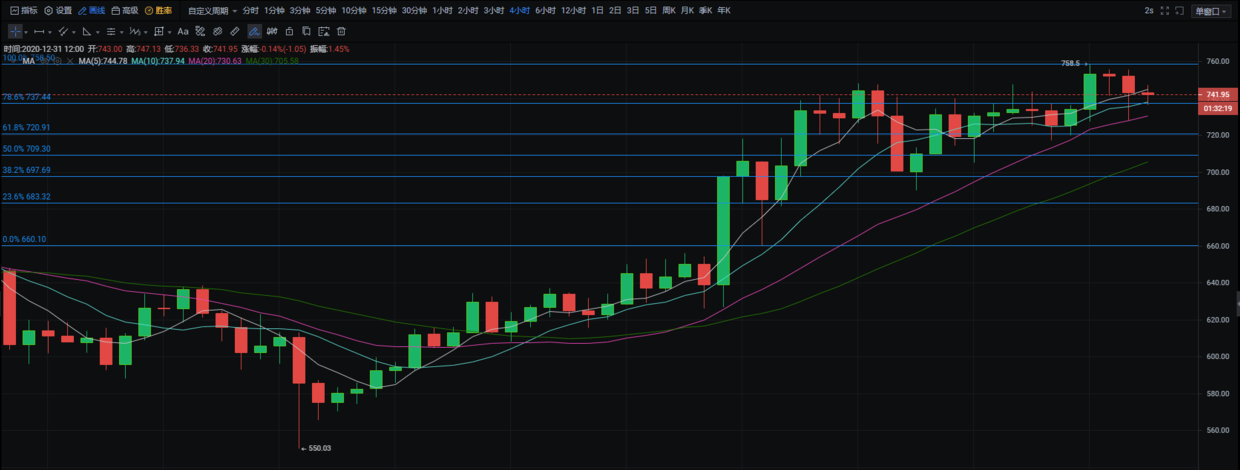Expand the horizontal line tool dropdown arrow

[x=52, y=31]
